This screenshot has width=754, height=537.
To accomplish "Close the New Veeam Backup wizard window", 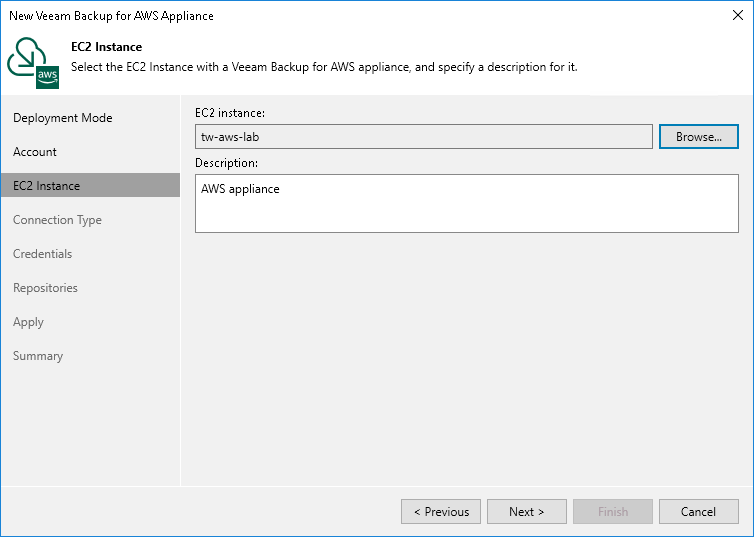I will (735, 16).
